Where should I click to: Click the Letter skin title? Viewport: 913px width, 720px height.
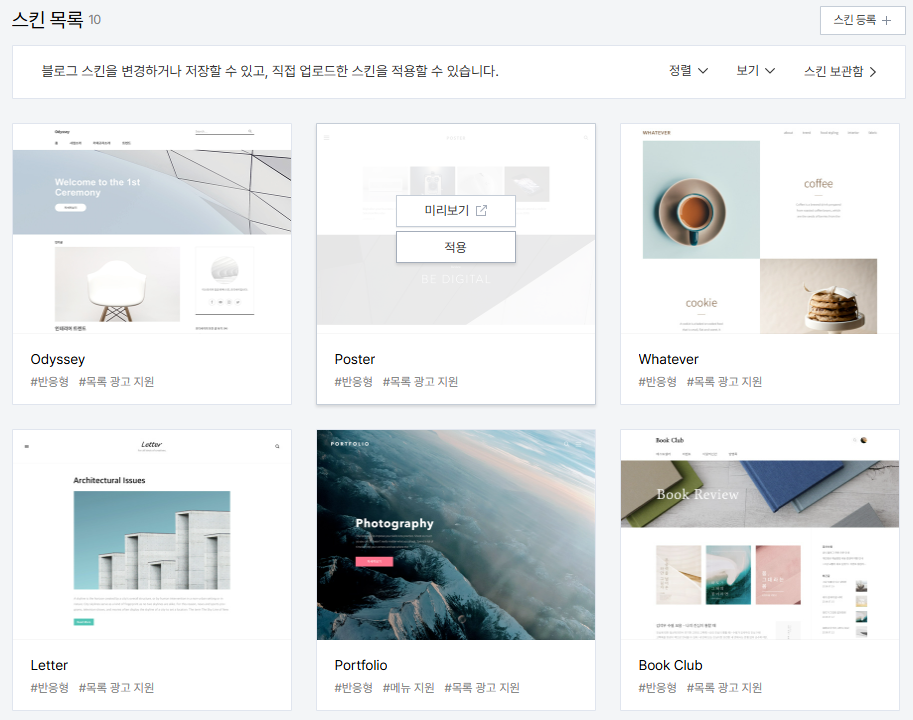pos(49,665)
